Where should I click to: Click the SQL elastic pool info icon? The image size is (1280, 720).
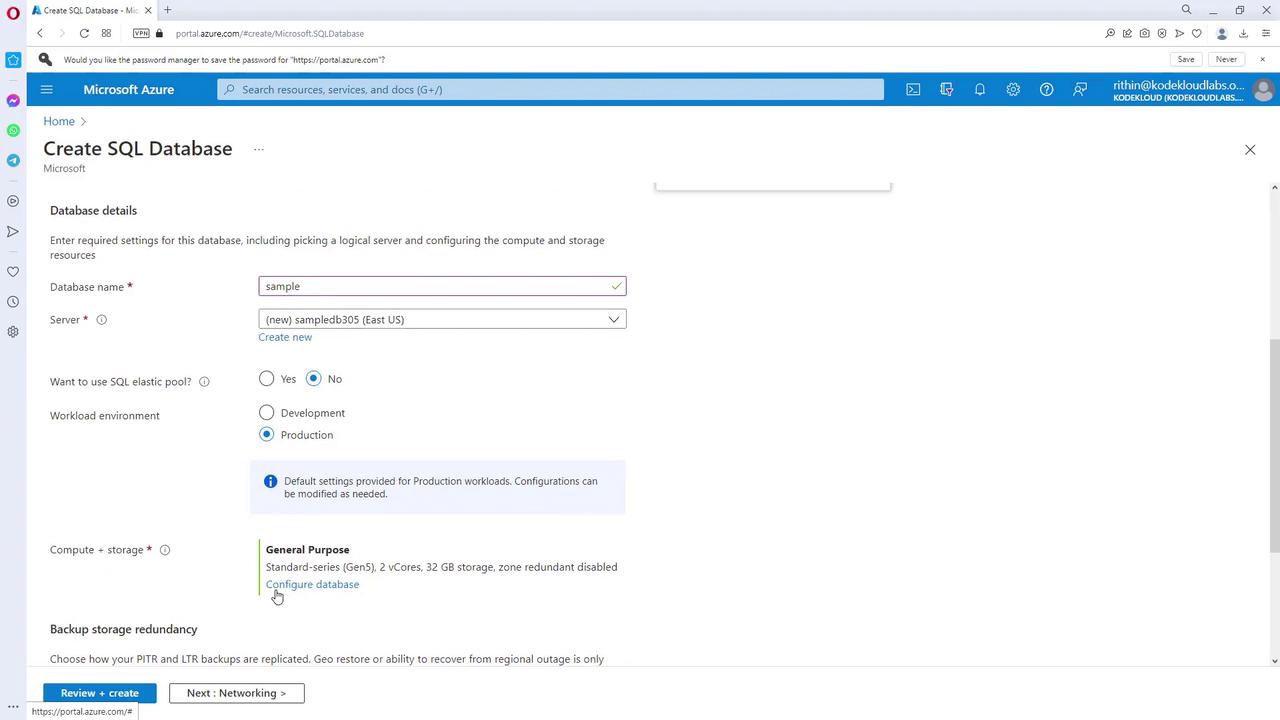pos(204,382)
